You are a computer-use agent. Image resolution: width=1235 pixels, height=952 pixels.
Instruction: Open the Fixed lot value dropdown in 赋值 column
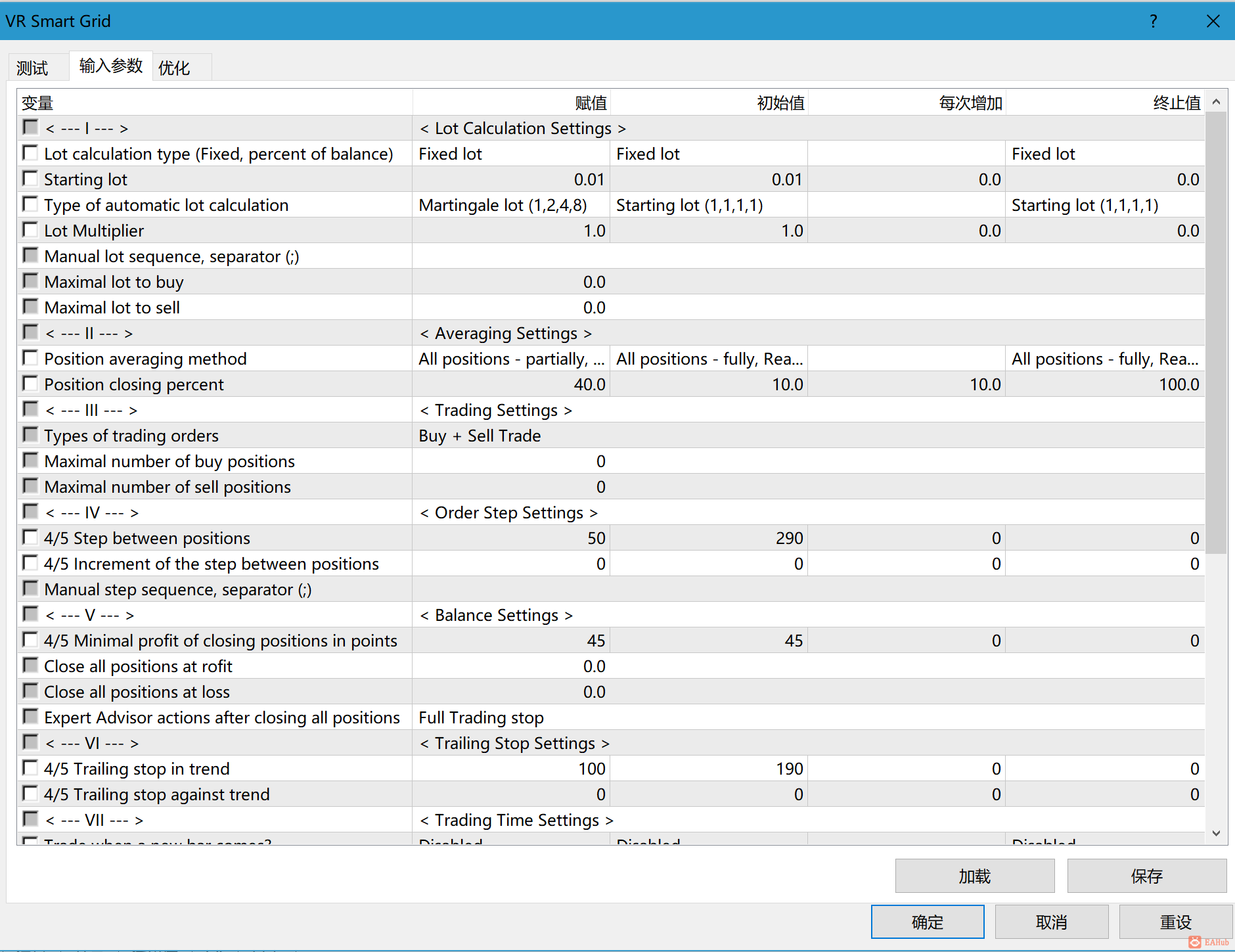click(x=511, y=154)
